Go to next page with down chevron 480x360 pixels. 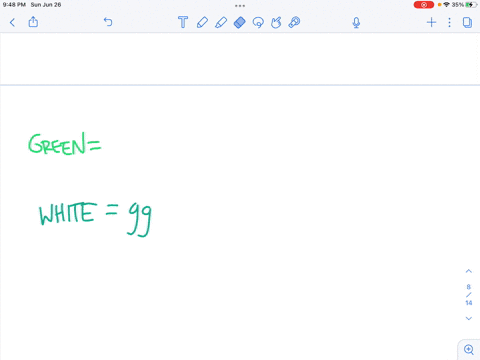pos(469,318)
